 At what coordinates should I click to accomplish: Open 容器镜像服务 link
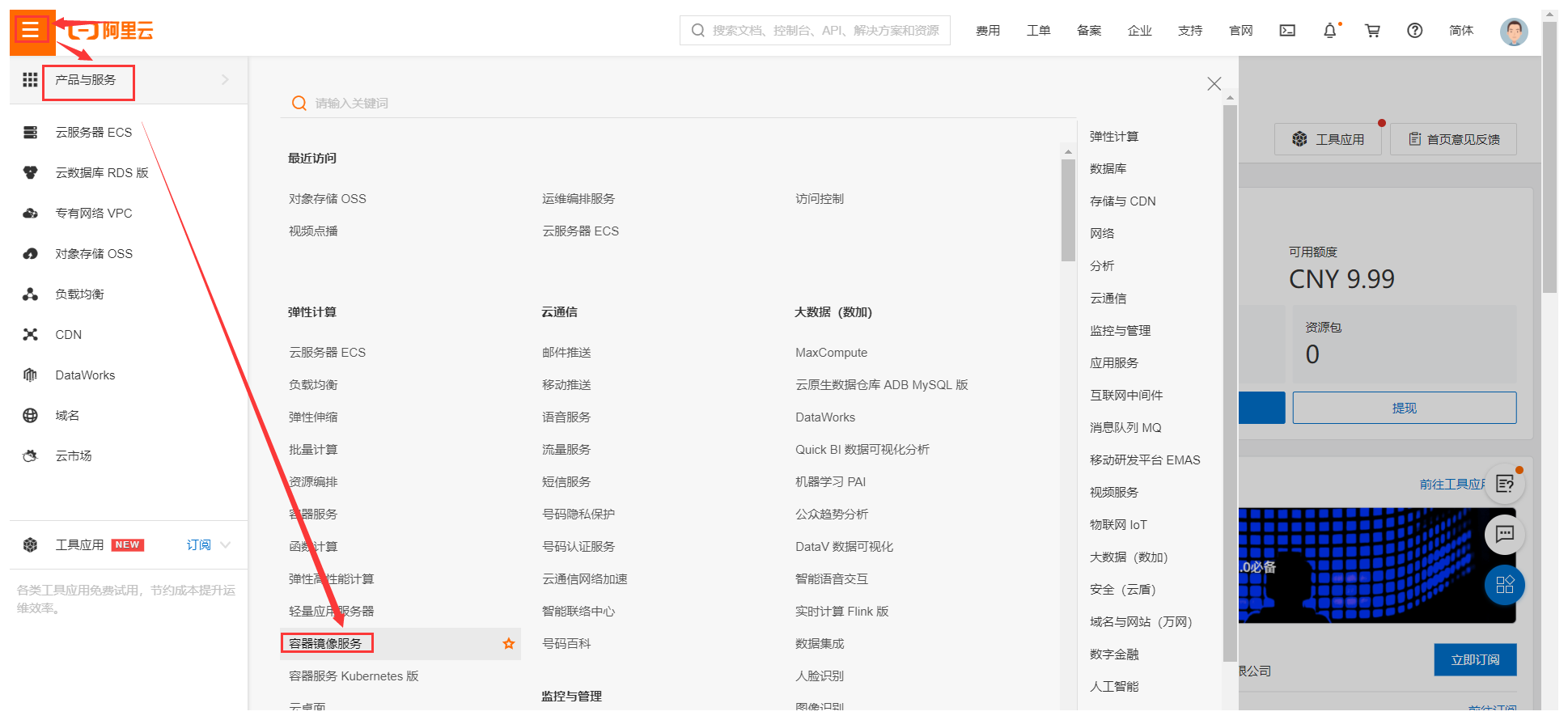click(x=326, y=643)
